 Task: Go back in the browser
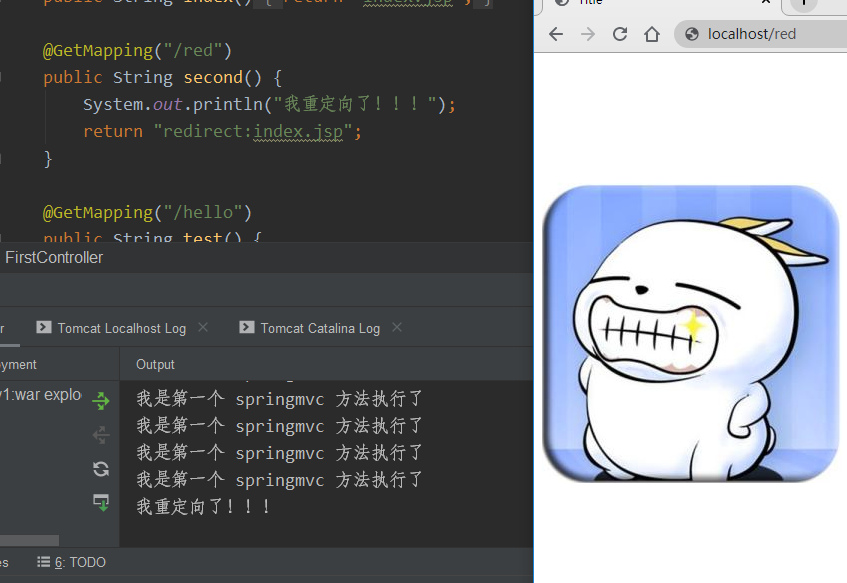point(556,35)
